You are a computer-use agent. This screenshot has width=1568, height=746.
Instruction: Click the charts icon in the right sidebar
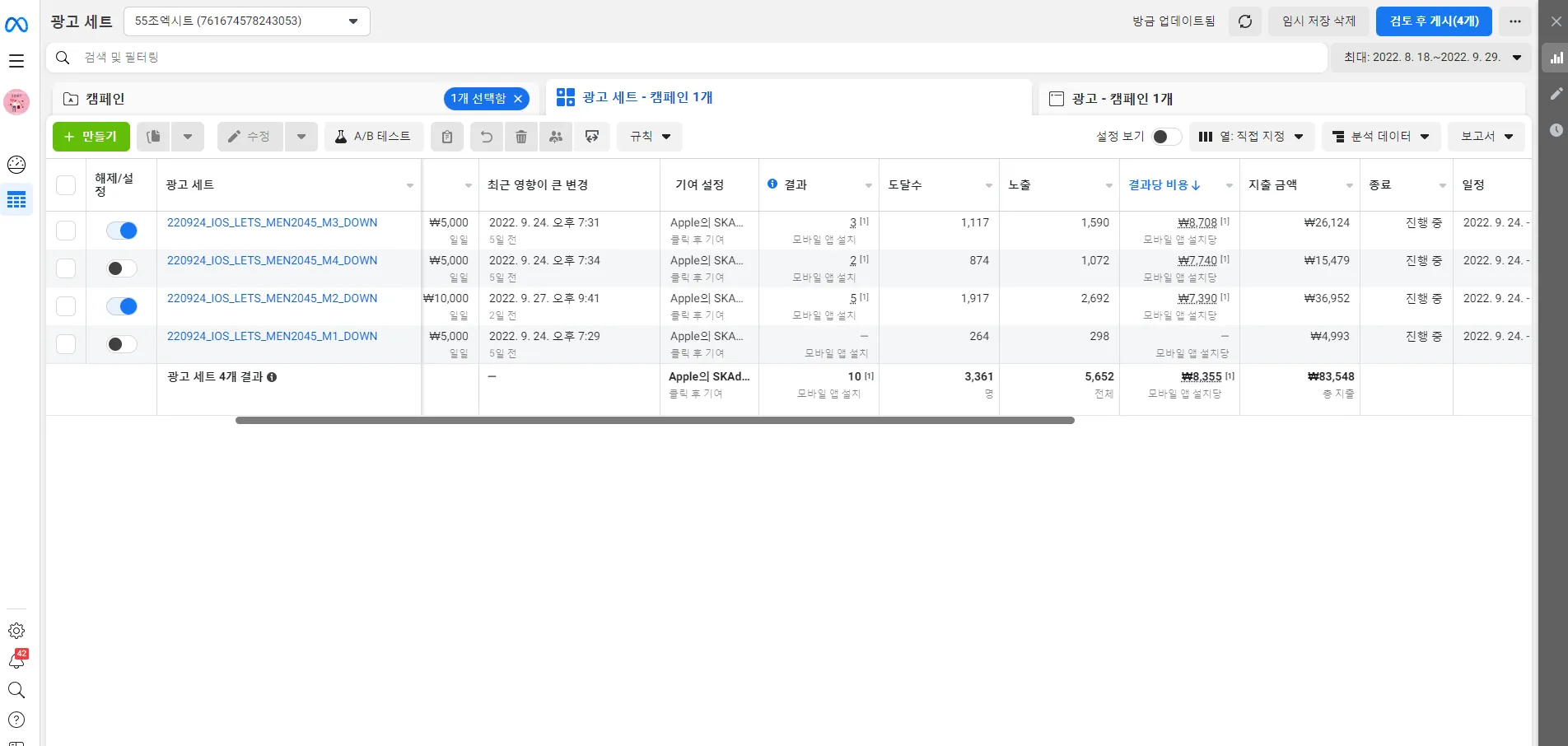(x=1556, y=58)
